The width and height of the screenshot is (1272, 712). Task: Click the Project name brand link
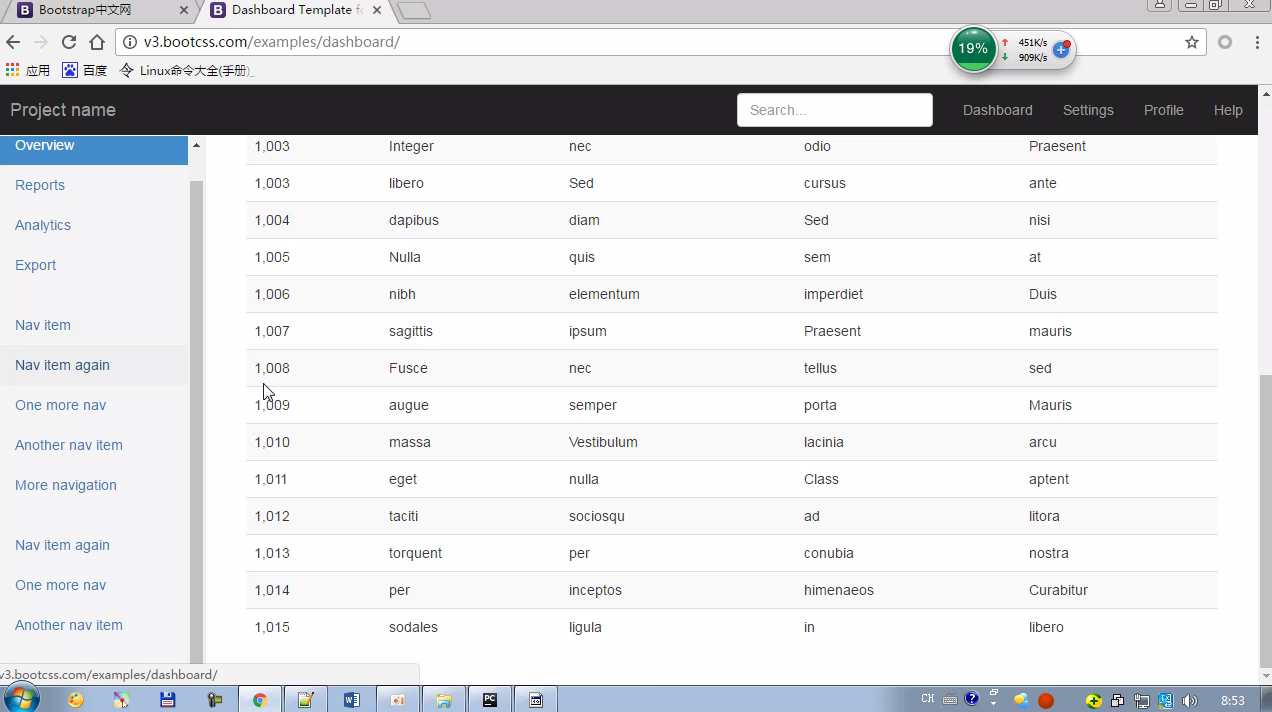[x=63, y=110]
